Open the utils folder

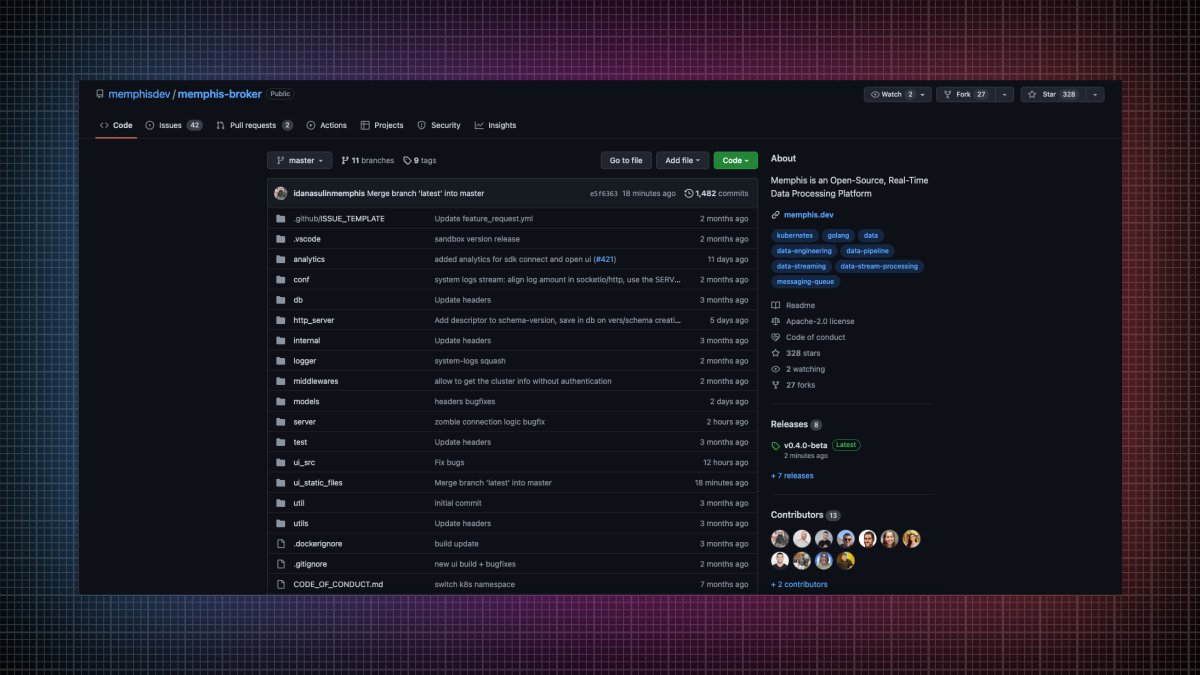point(301,523)
